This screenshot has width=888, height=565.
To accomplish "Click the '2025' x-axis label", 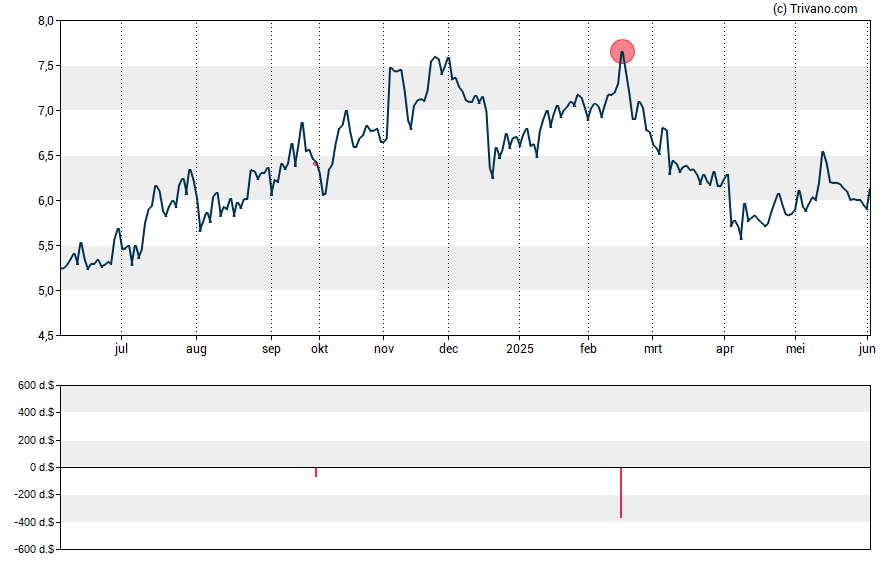I will (520, 349).
